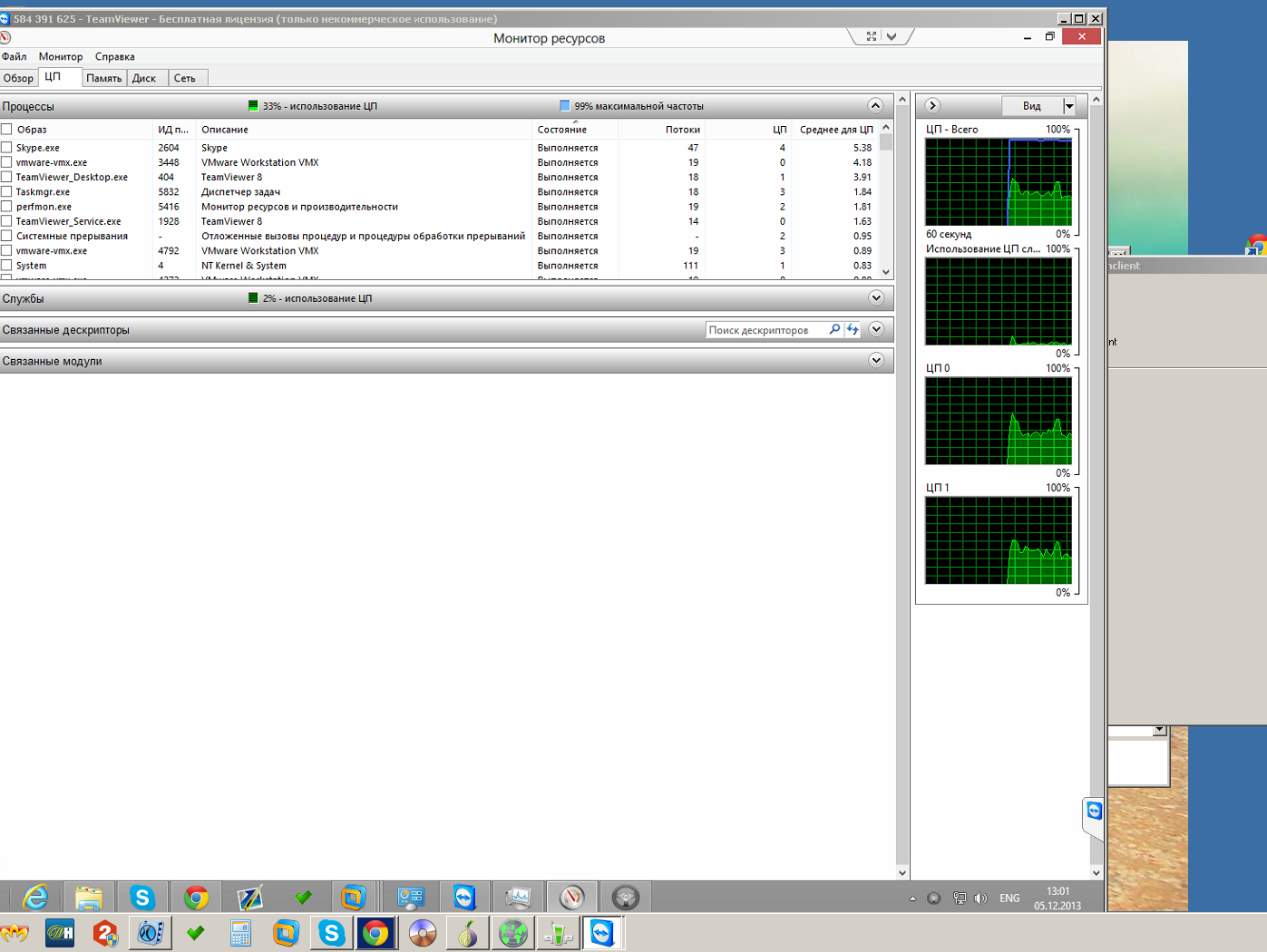The width and height of the screenshot is (1267, 952).
Task: Click the network icon in the remote system tray
Action: point(960,899)
